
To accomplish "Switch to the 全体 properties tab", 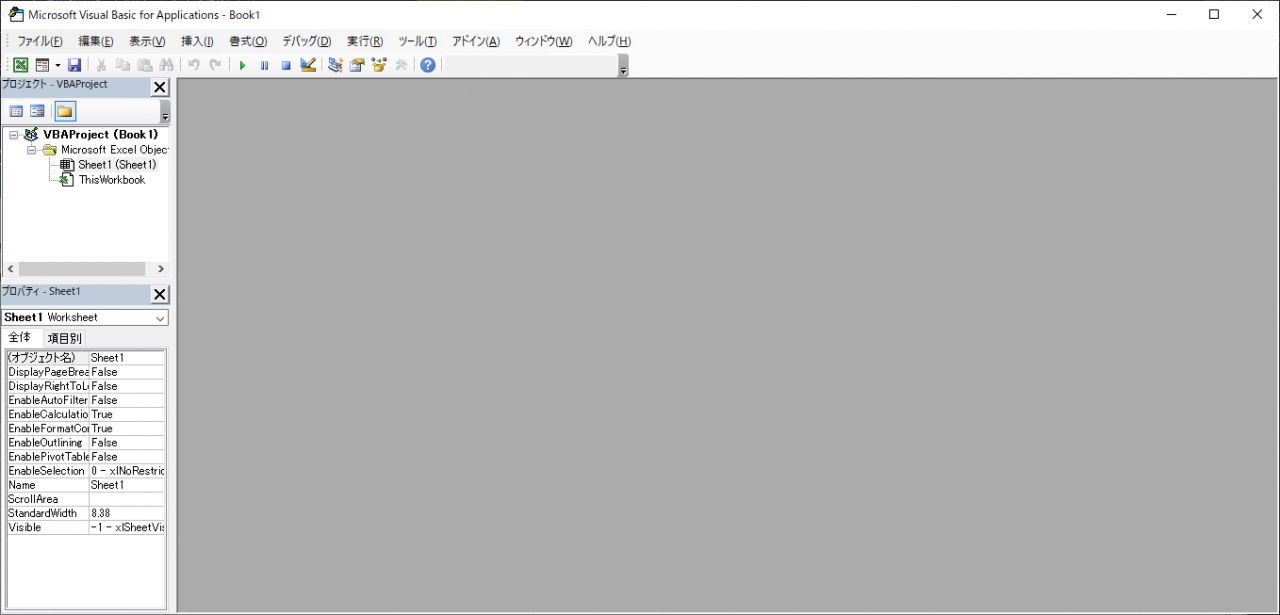I will coord(20,338).
